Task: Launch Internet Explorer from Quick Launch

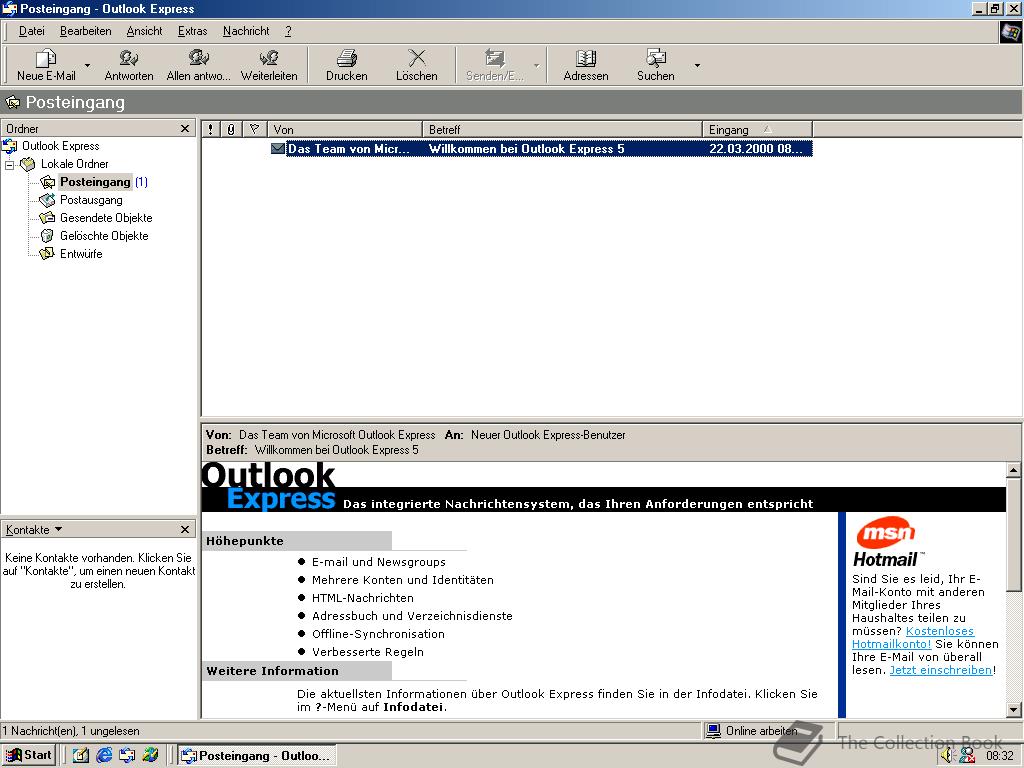Action: pyautogui.click(x=104, y=756)
